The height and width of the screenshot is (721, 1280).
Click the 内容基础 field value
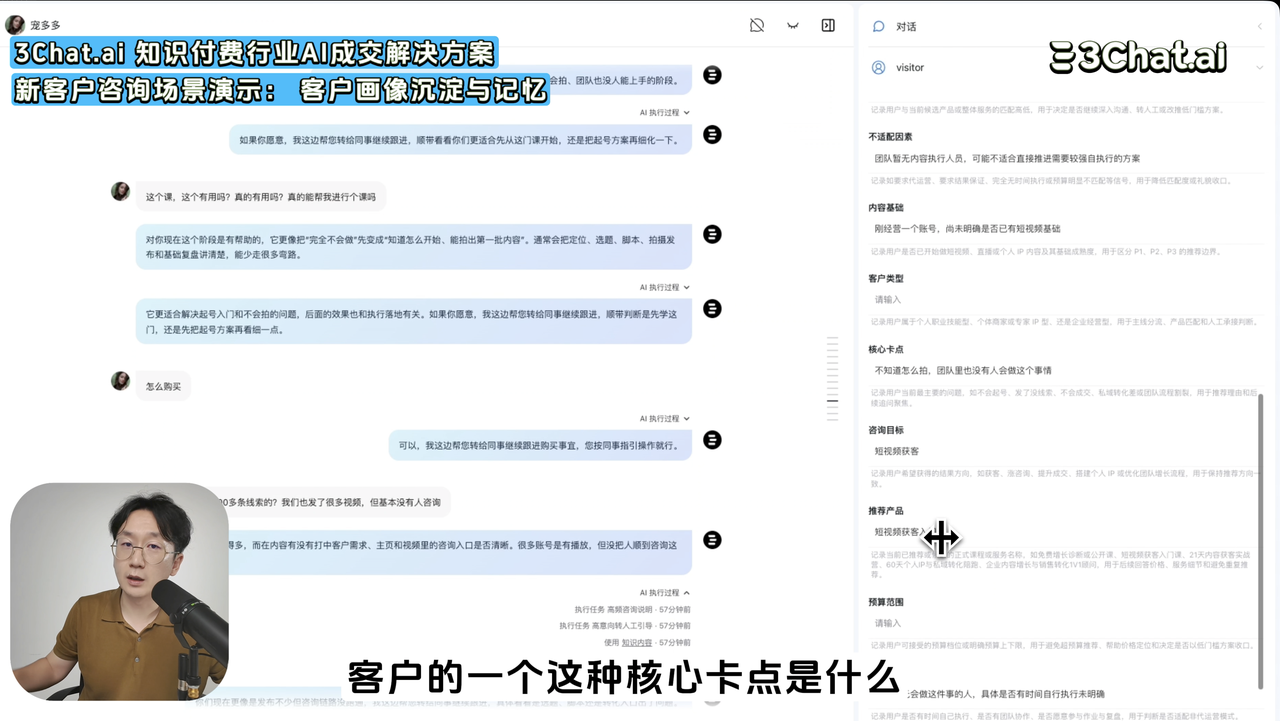coord(1066,228)
